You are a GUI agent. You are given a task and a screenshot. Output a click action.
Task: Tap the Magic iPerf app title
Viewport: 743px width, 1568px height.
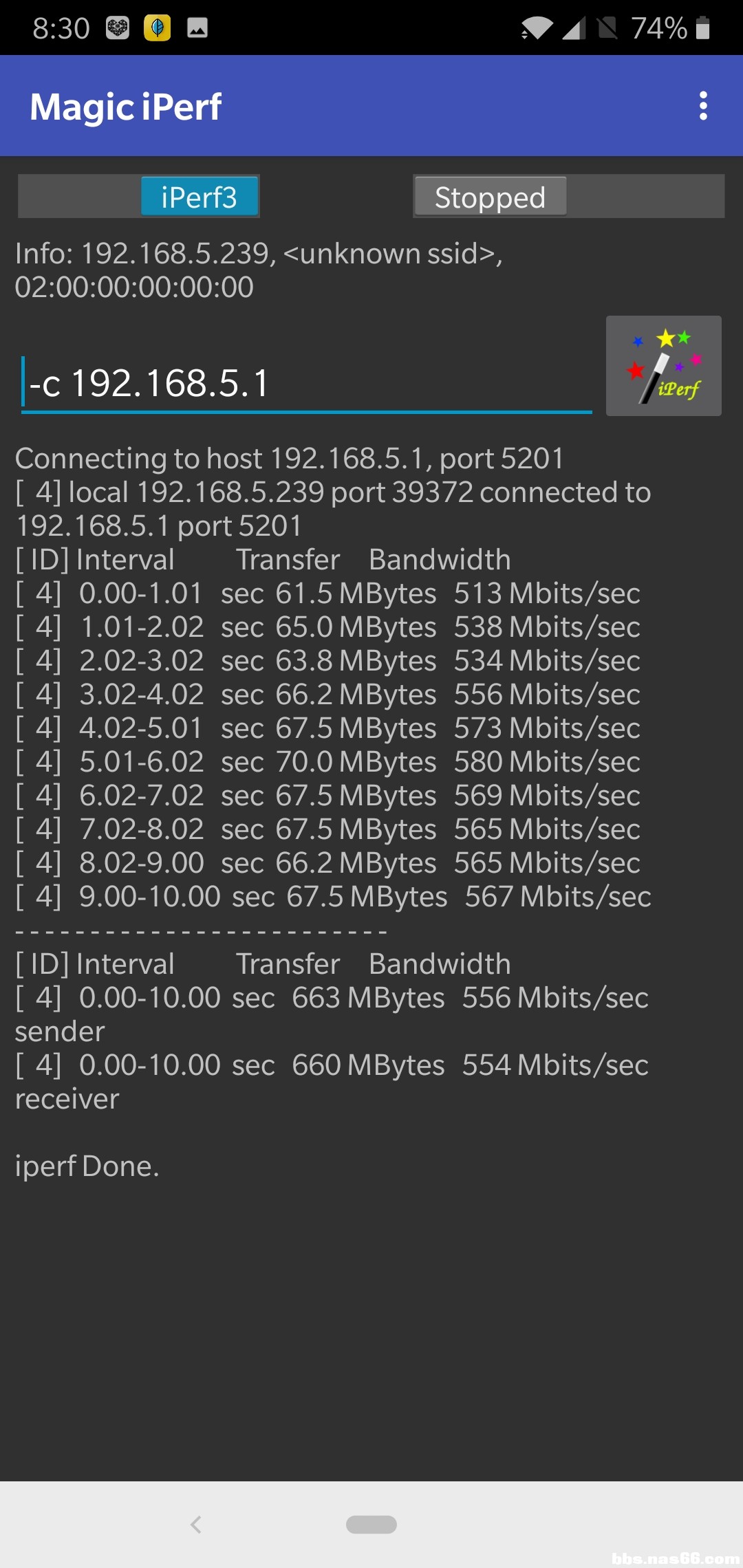coord(125,107)
